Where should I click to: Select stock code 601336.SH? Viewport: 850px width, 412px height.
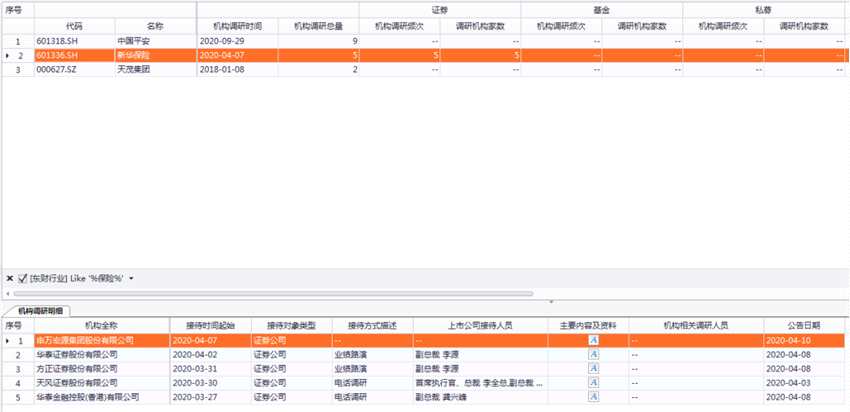click(75, 55)
